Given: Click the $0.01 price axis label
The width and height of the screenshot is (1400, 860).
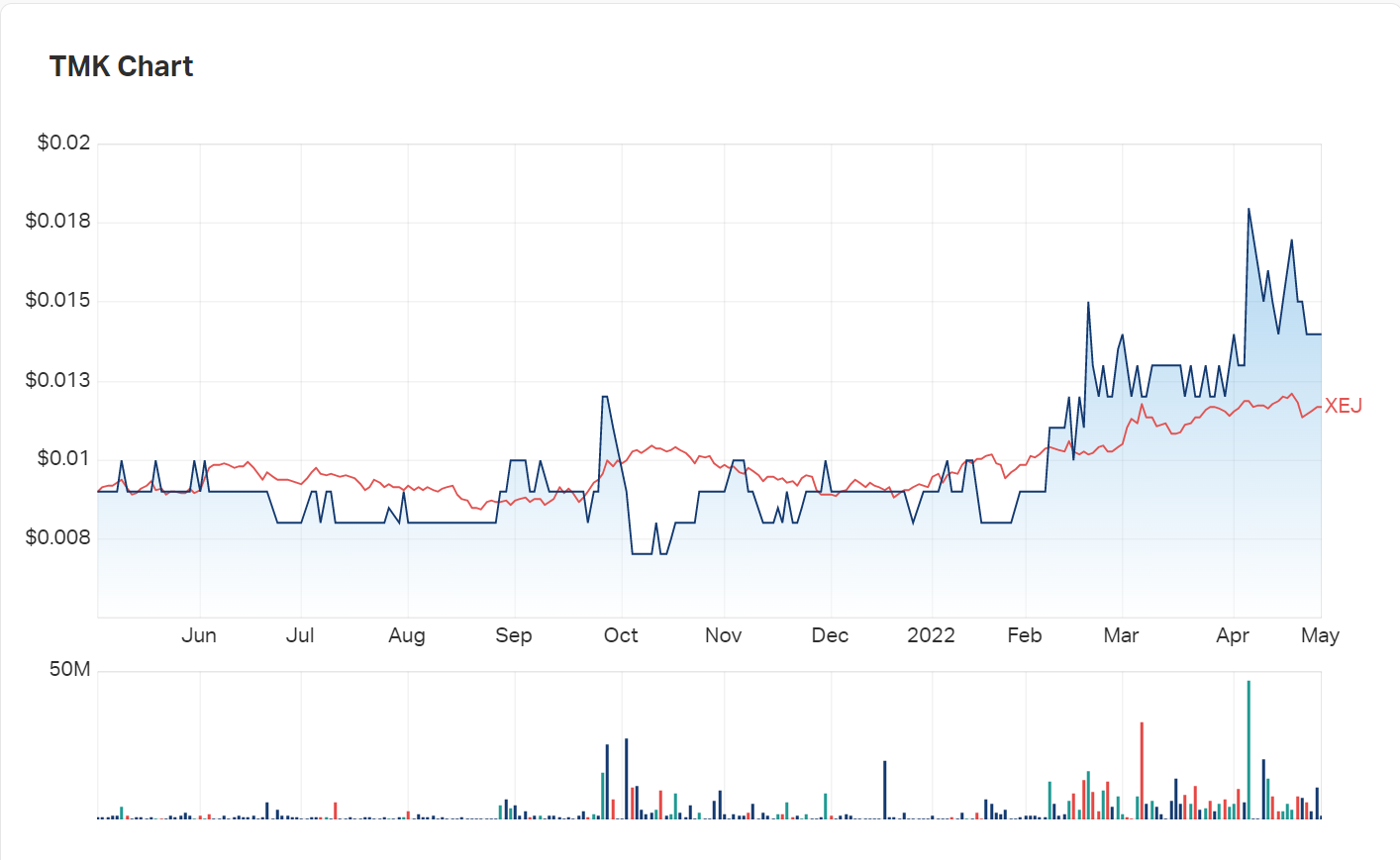Looking at the screenshot, I should point(63,458).
